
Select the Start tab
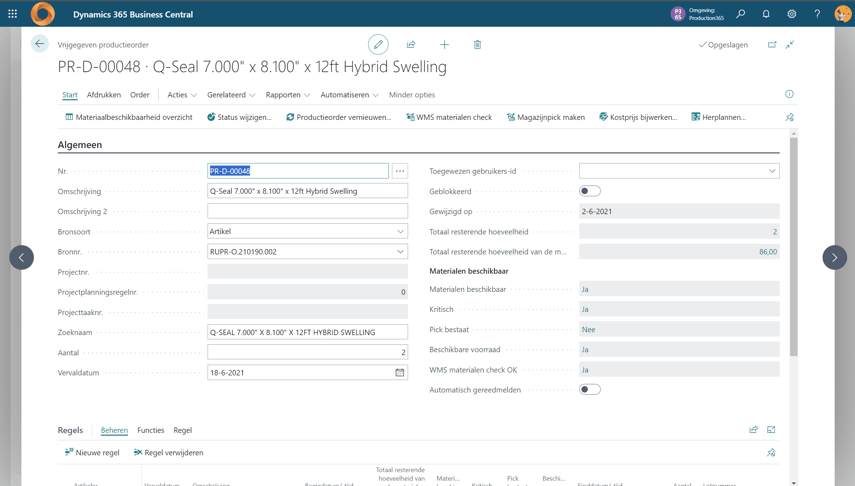[70, 95]
